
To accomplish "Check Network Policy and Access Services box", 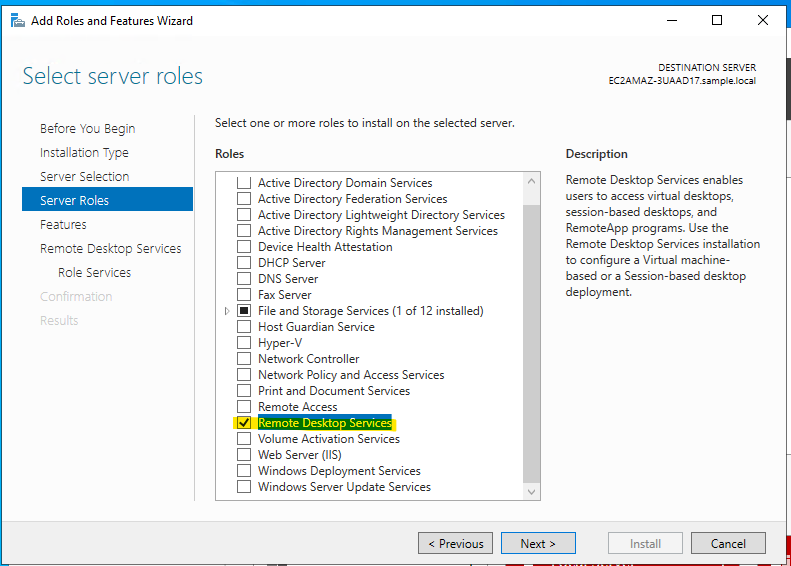I will (x=244, y=375).
